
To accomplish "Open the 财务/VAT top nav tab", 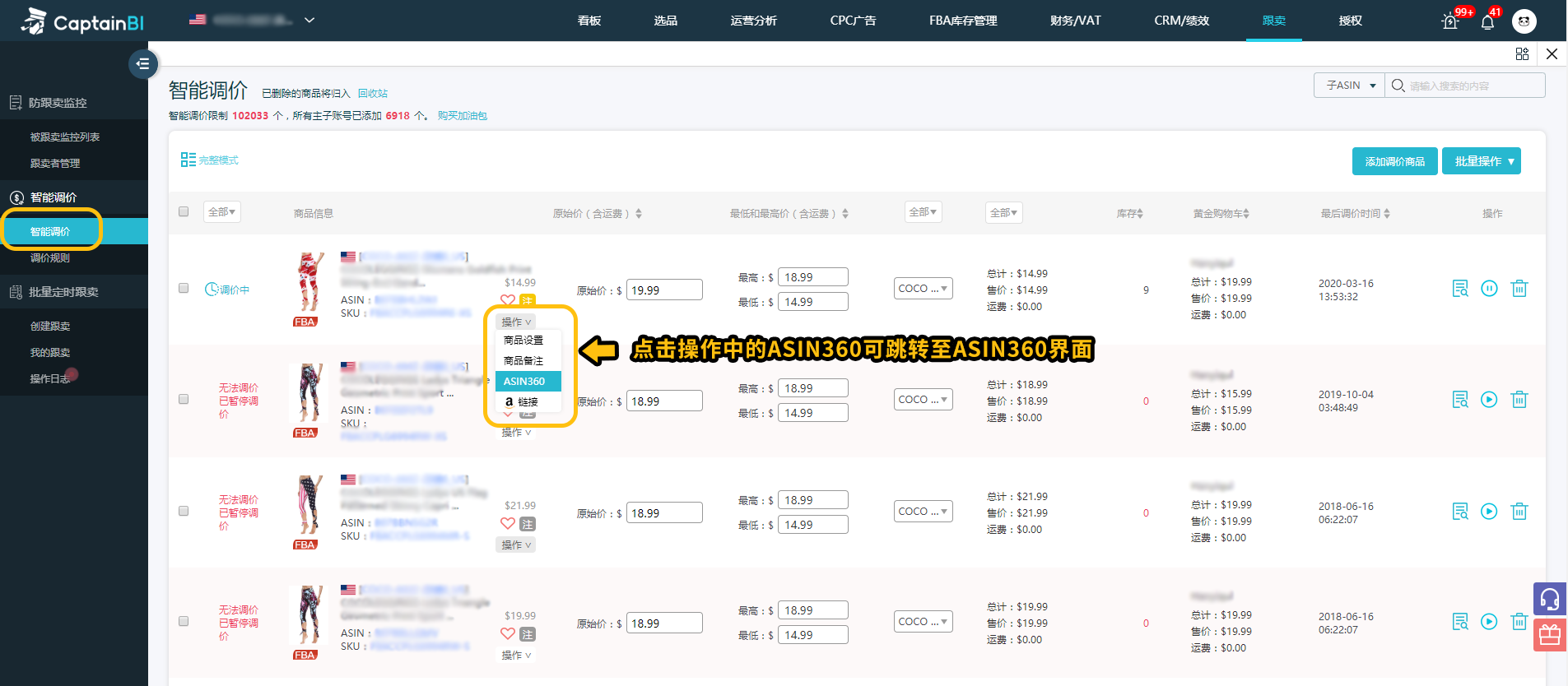I will [1075, 21].
